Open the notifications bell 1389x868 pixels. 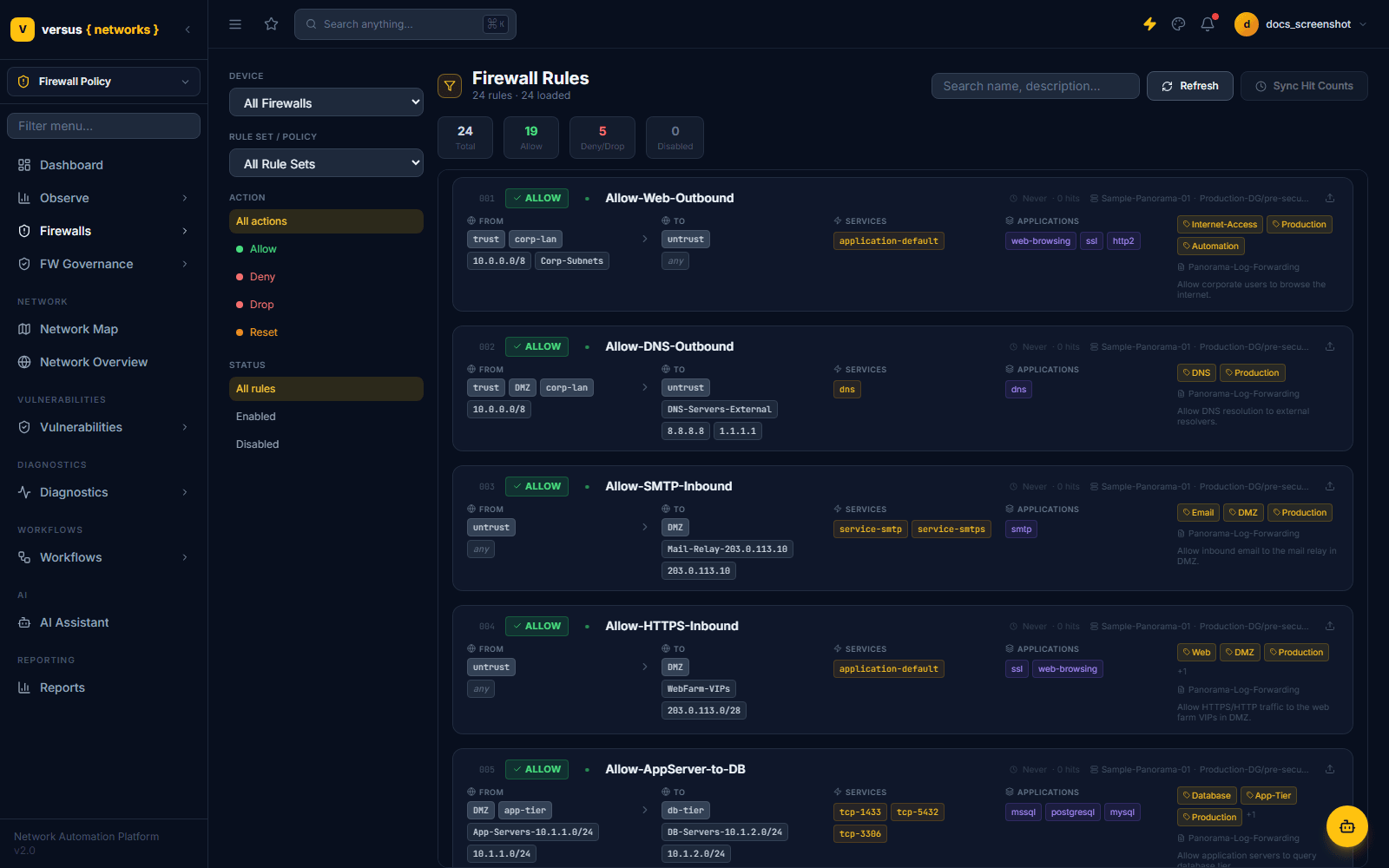pos(1208,24)
